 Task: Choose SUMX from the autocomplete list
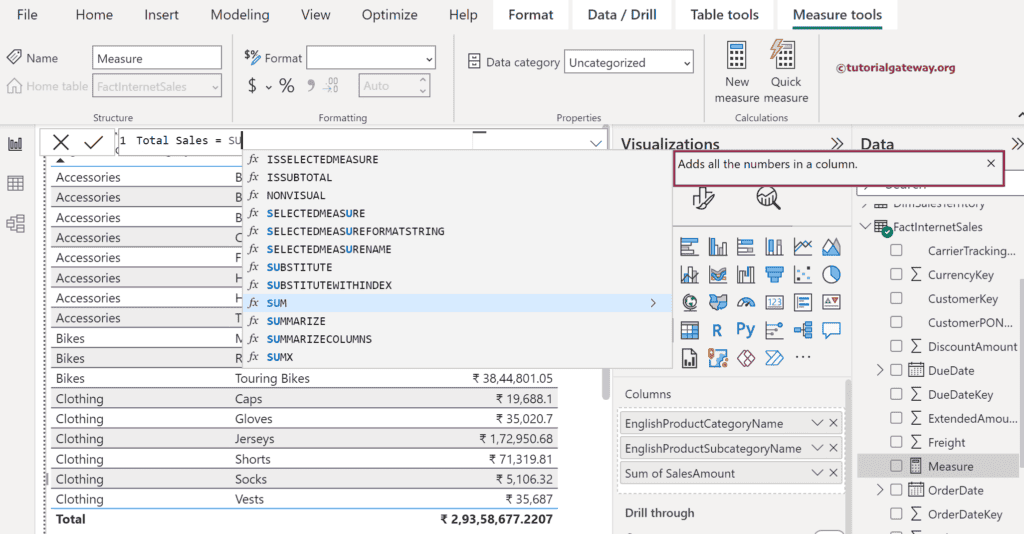pyautogui.click(x=457, y=357)
